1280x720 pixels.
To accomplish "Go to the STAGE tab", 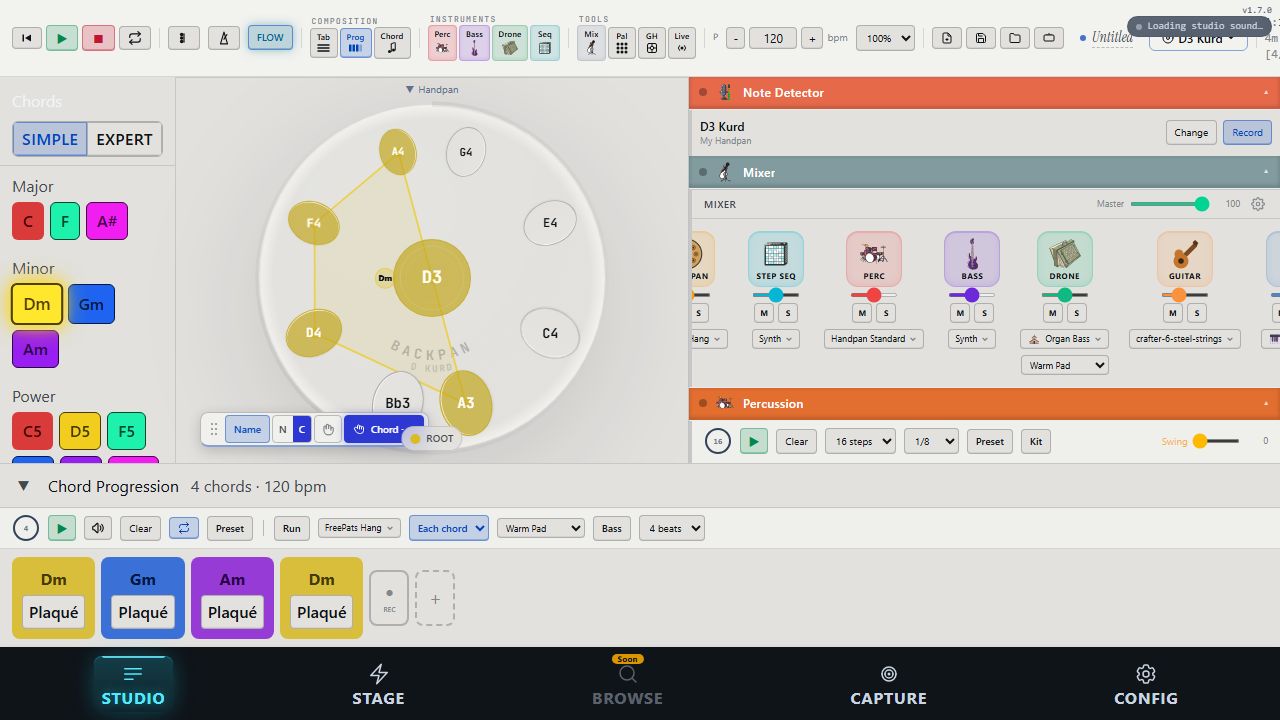I will pos(378,686).
